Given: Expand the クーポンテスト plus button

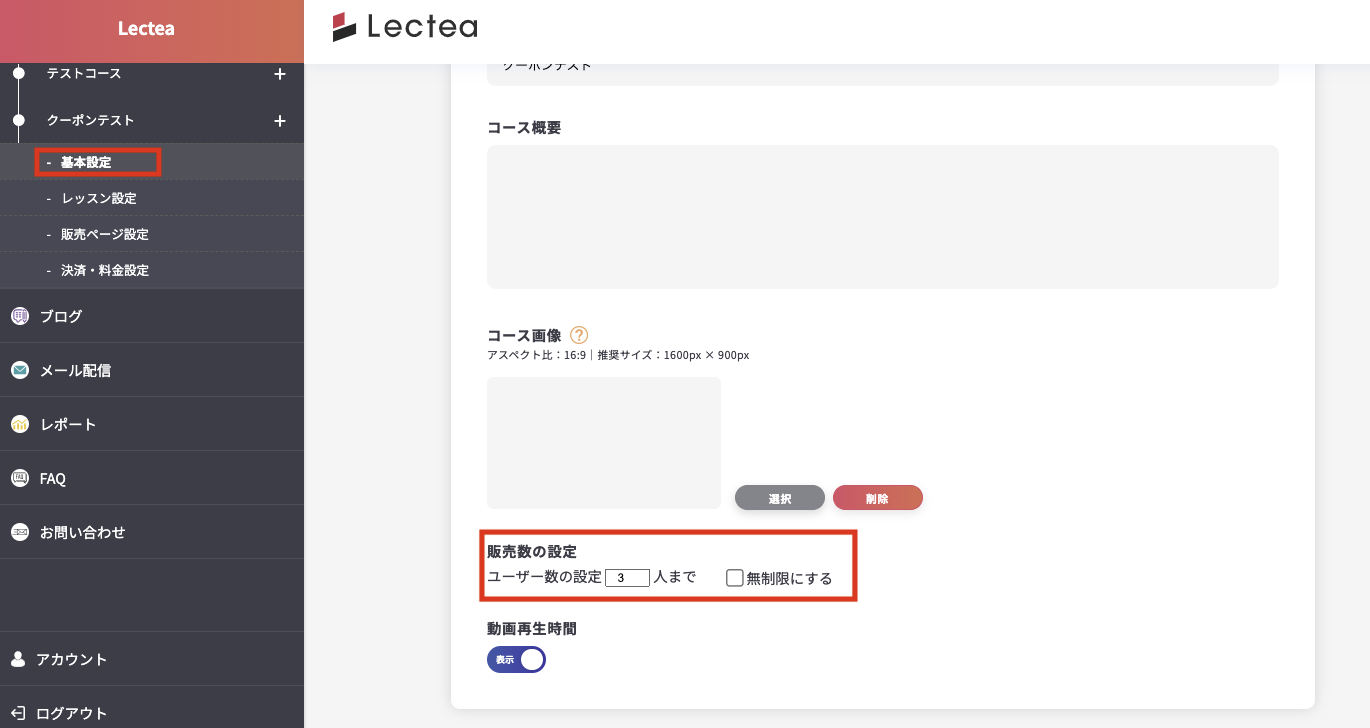Looking at the screenshot, I should pos(280,121).
